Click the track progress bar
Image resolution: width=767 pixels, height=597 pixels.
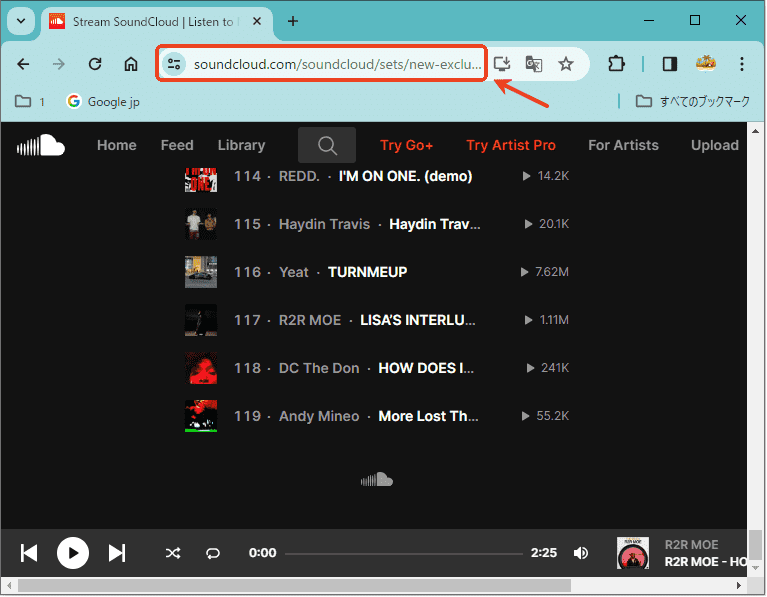point(403,553)
